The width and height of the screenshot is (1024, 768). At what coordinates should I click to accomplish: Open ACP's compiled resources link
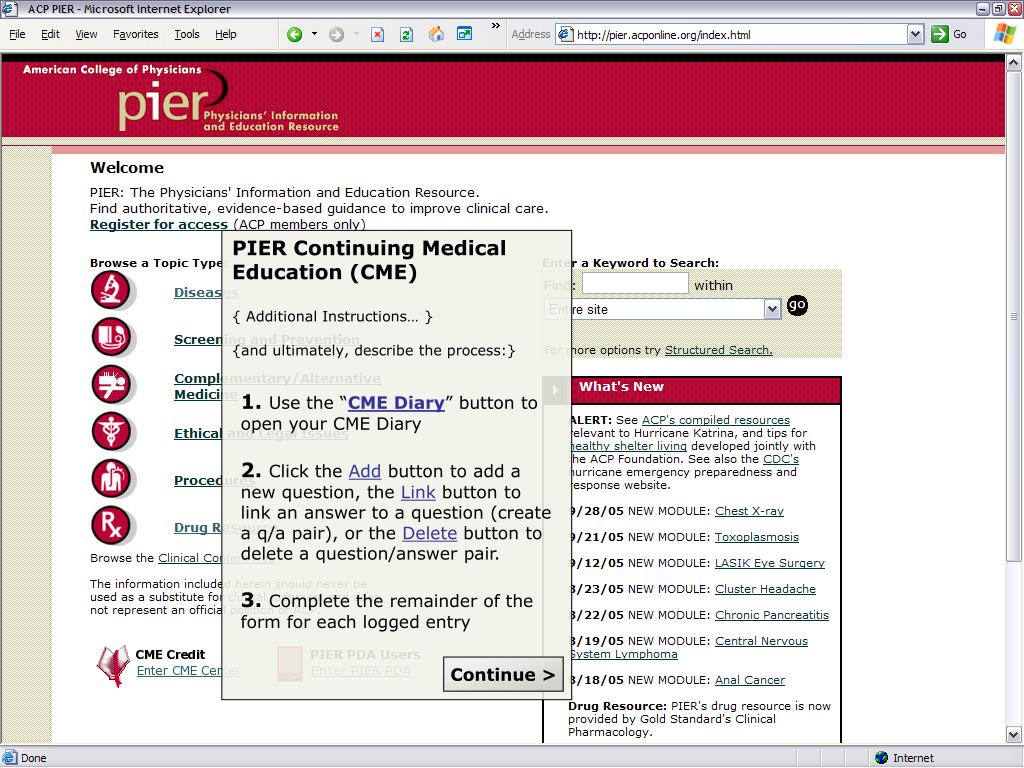click(716, 420)
